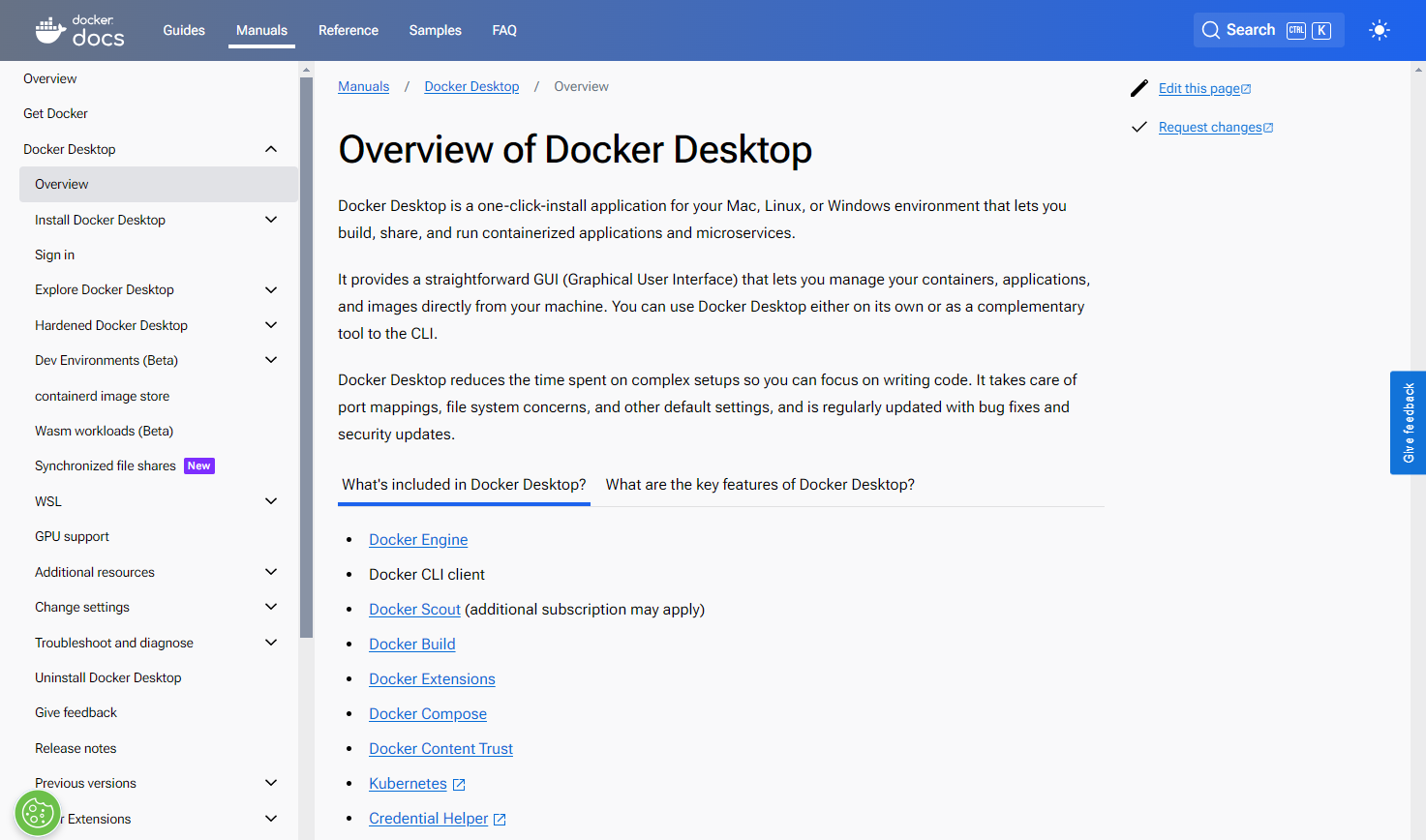Open search with the magnifier icon
Screen dimensions: 1426x840
tap(1210, 29)
